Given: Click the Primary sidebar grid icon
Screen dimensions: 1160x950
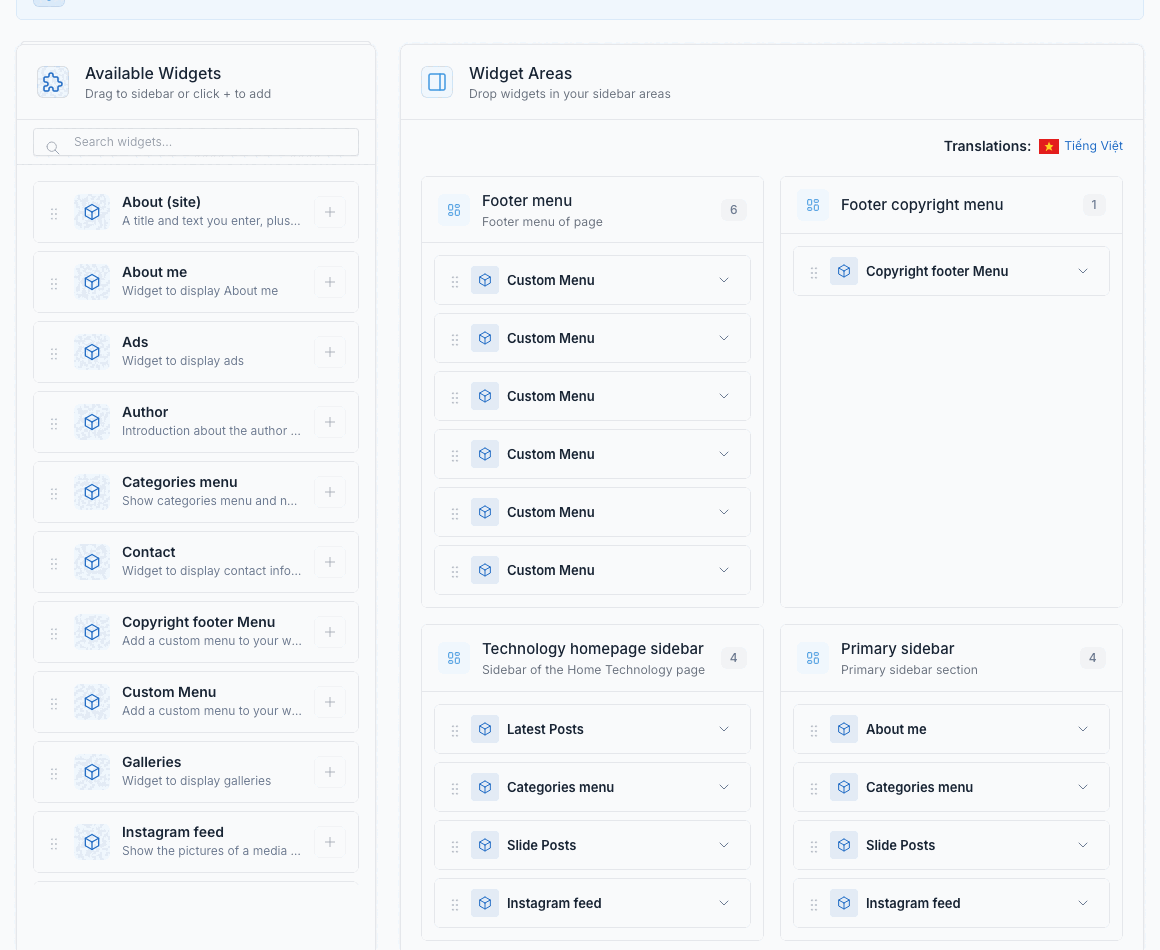Looking at the screenshot, I should pyautogui.click(x=813, y=658).
